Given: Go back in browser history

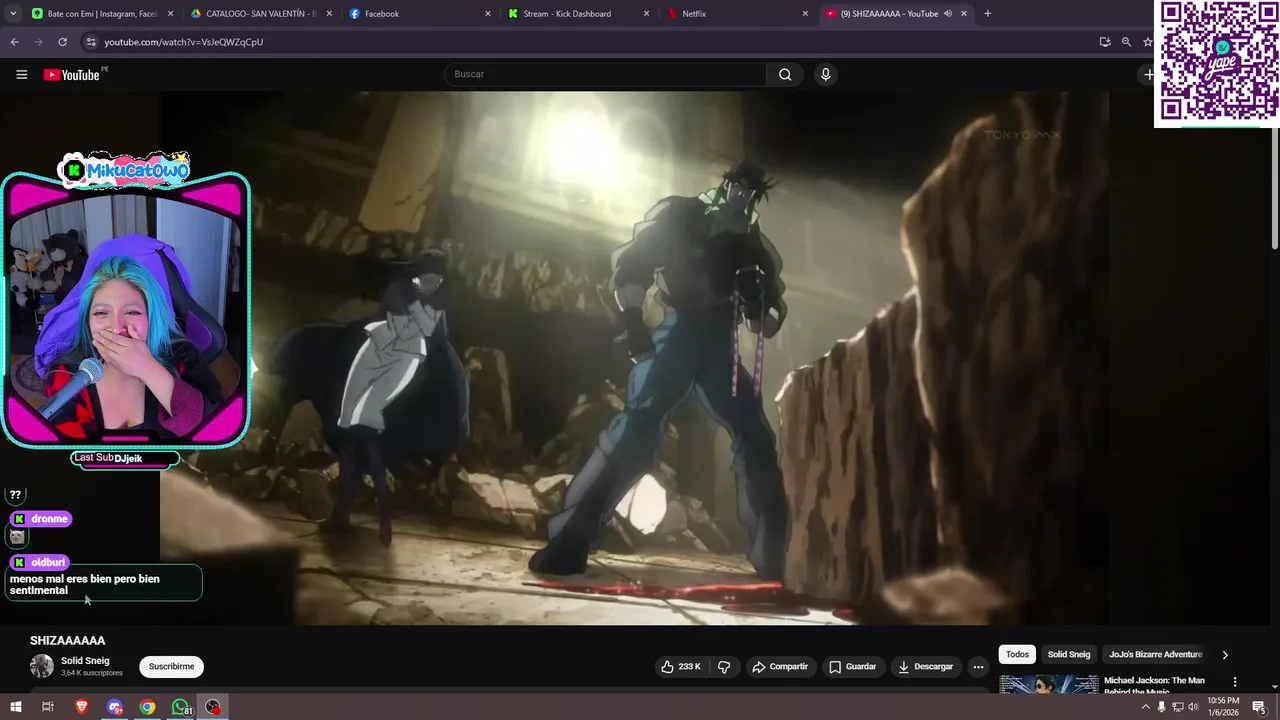Looking at the screenshot, I should pyautogui.click(x=14, y=42).
